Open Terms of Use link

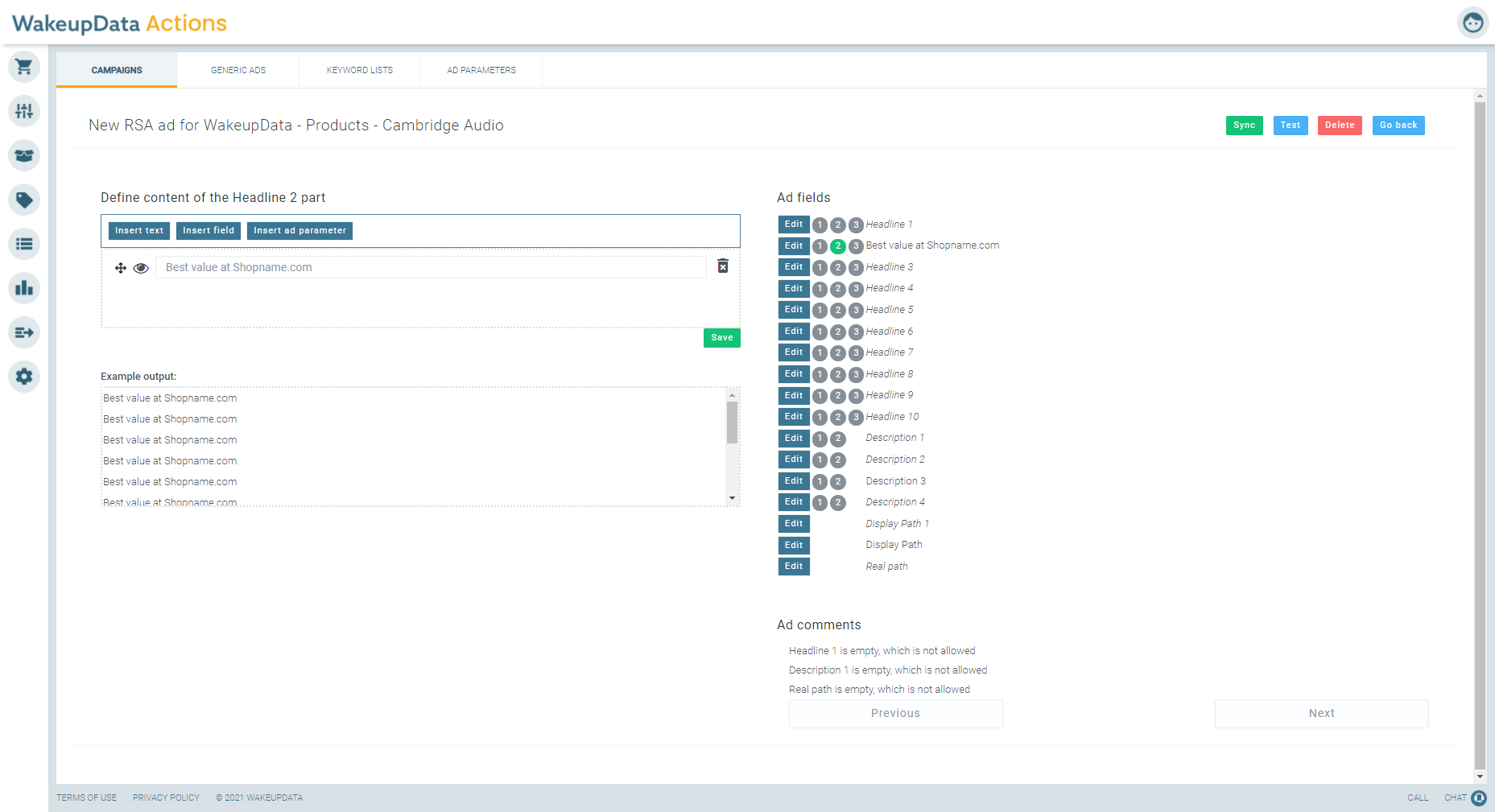[x=86, y=798]
